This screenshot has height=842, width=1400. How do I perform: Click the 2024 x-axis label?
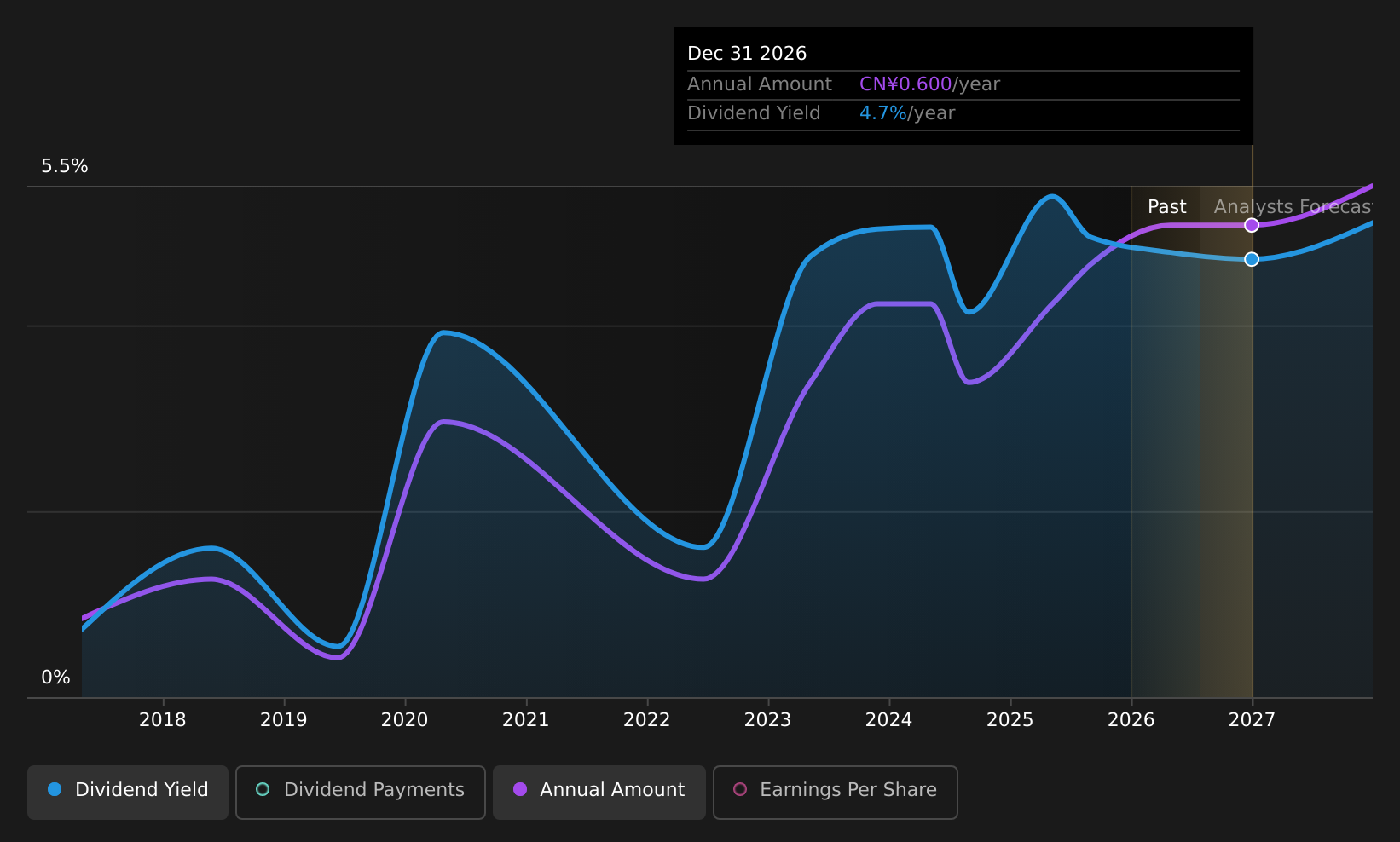tap(889, 720)
